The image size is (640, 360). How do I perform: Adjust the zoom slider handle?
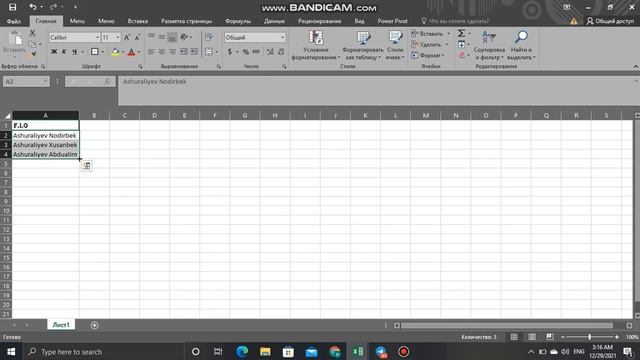coord(589,337)
